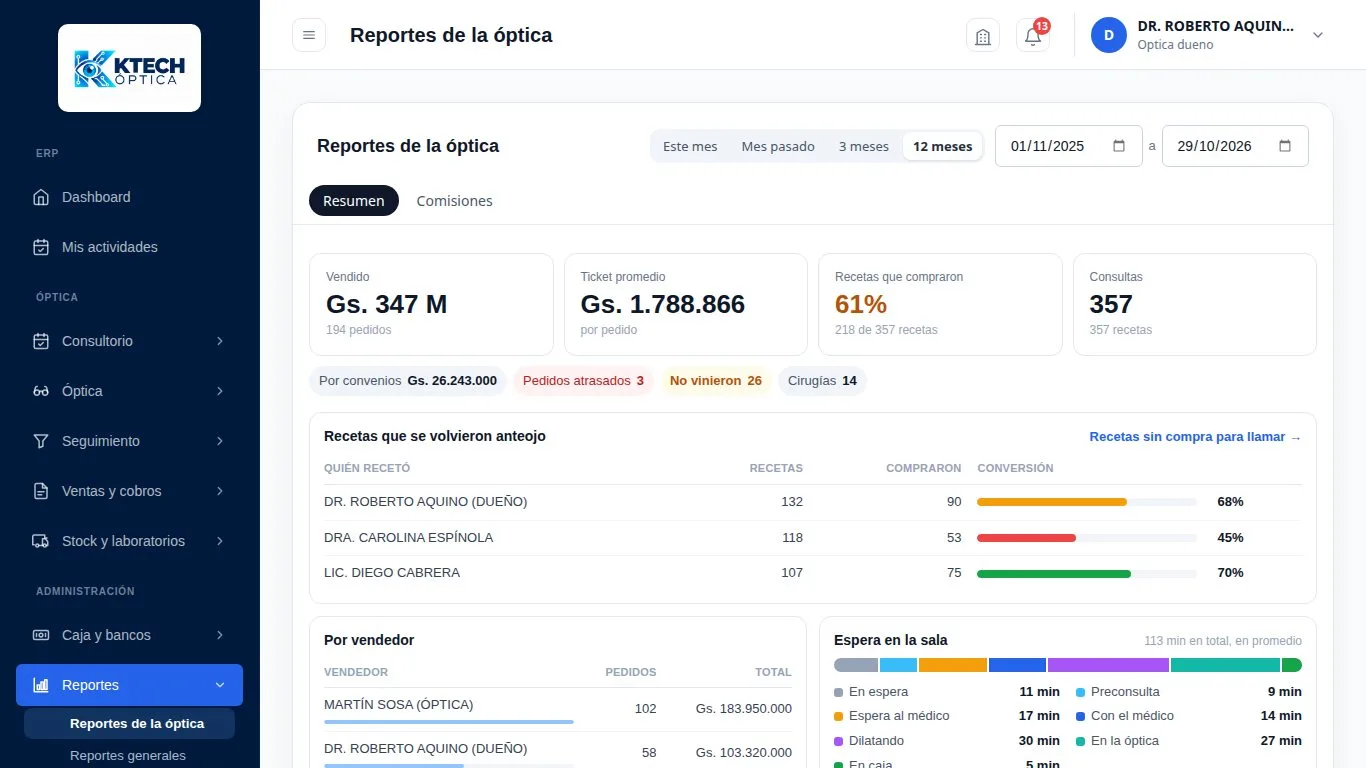The height and width of the screenshot is (768, 1366).
Task: Click the Cirugías 14 chip
Action: (822, 381)
